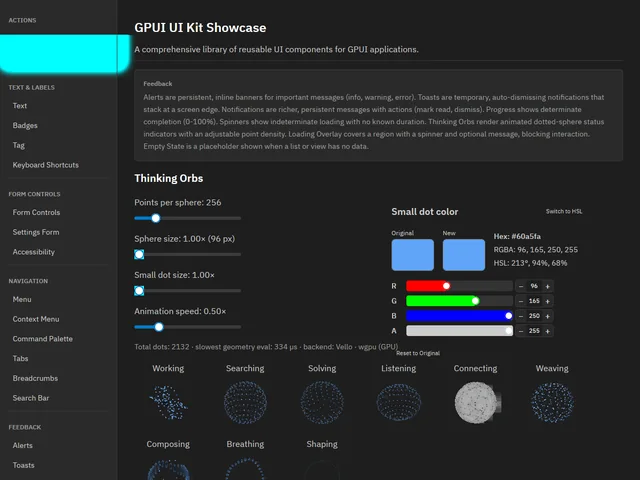Go to Breadcrumbs page
Image resolution: width=640 pixels, height=480 pixels.
35,378
